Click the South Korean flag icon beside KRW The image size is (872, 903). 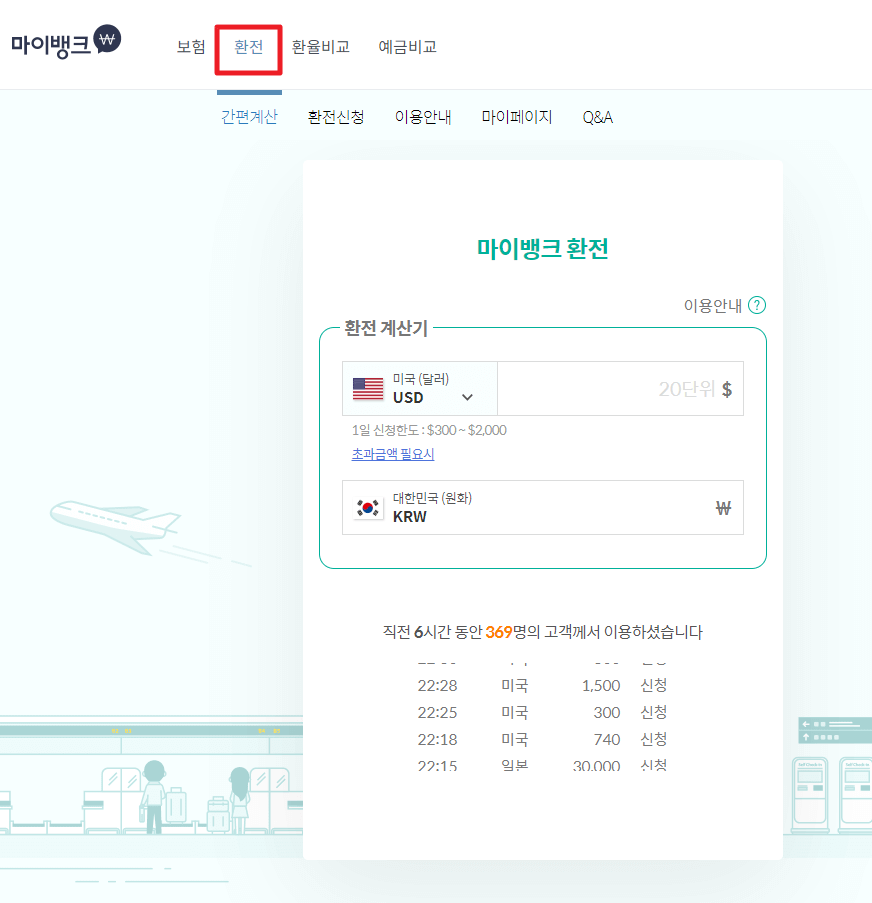[x=366, y=507]
